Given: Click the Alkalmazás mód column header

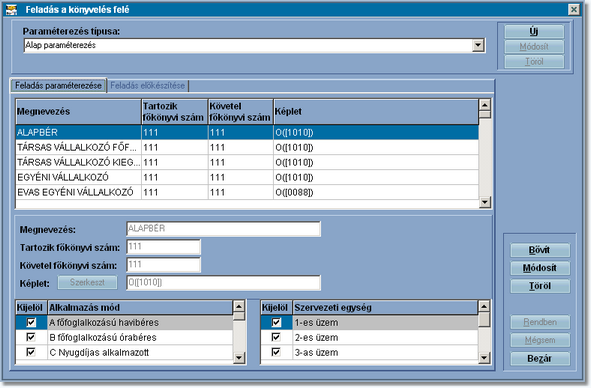Looking at the screenshot, I should point(140,308).
